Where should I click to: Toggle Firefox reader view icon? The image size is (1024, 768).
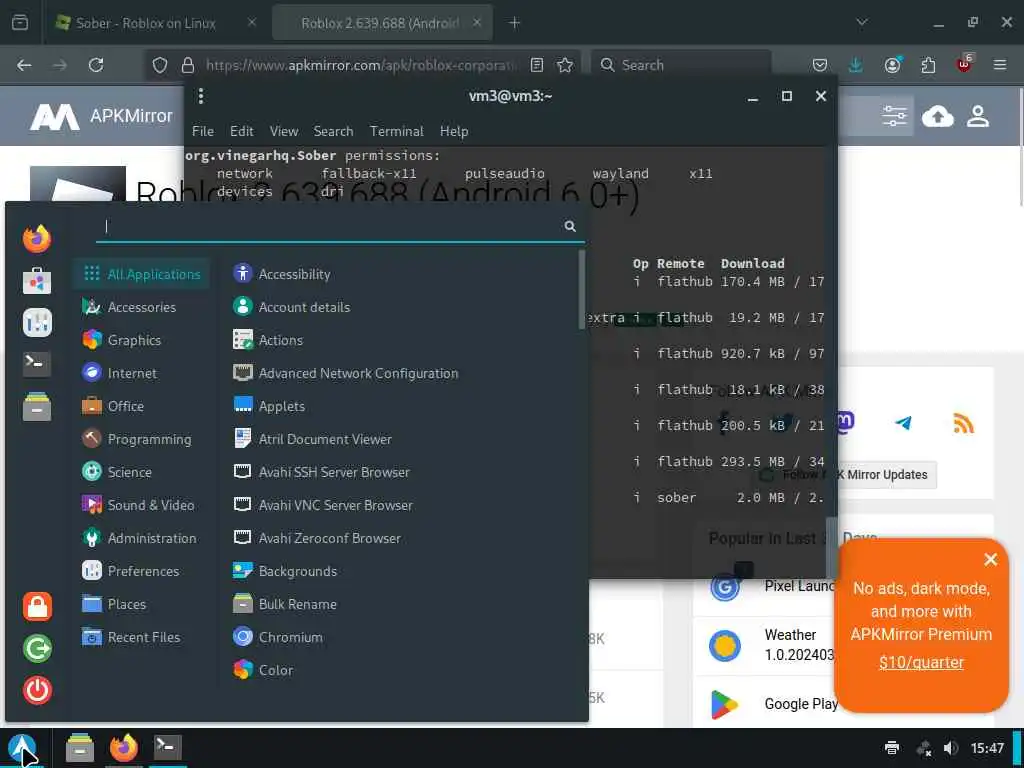click(537, 65)
